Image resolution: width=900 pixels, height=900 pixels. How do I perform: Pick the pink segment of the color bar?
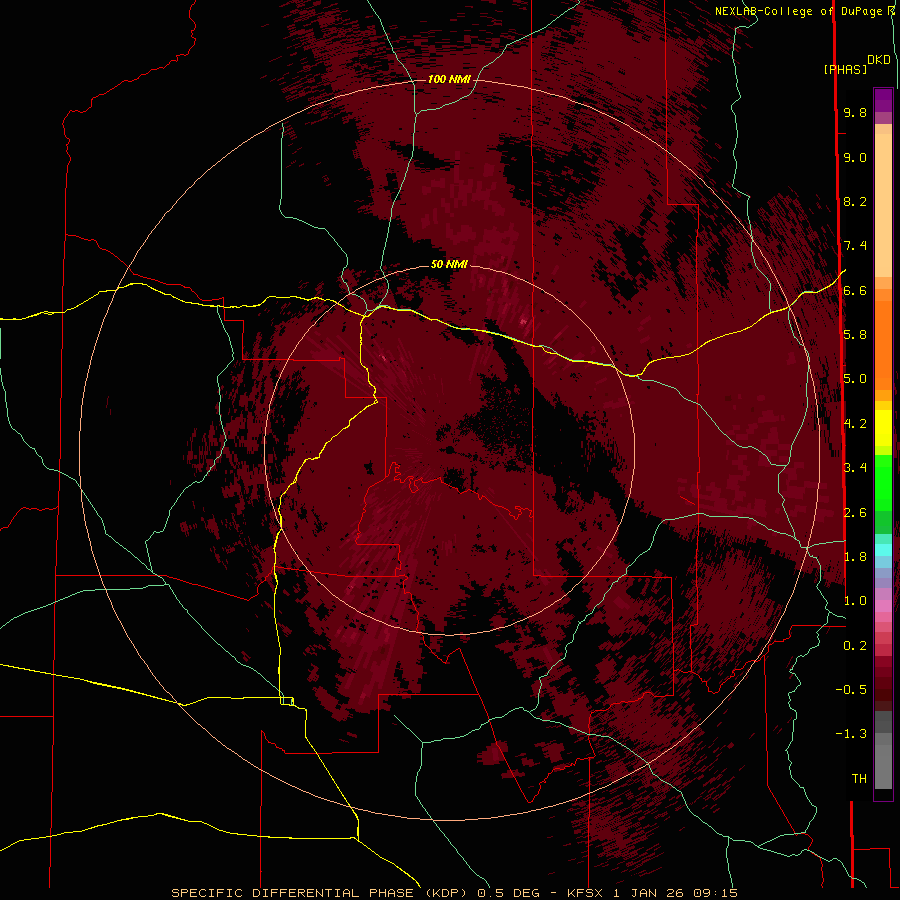coord(883,606)
